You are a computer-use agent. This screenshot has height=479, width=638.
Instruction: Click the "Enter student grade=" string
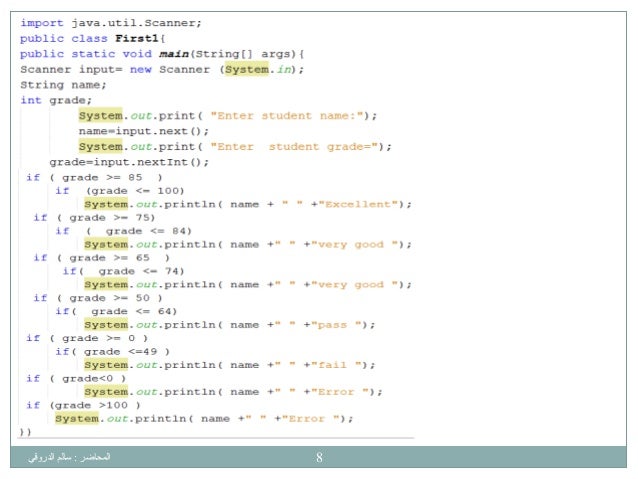click(x=295, y=147)
